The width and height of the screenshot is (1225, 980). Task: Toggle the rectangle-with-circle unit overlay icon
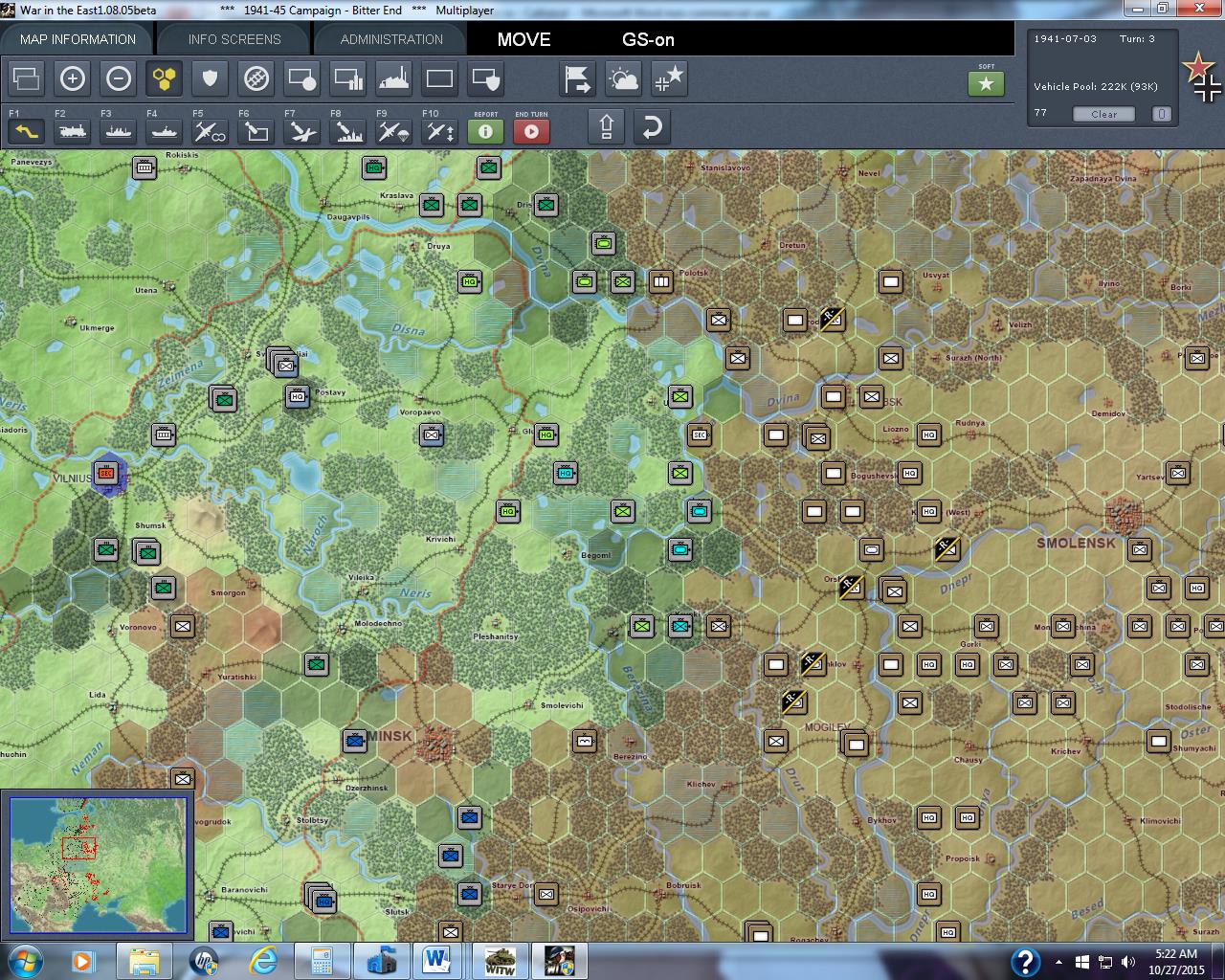point(302,78)
